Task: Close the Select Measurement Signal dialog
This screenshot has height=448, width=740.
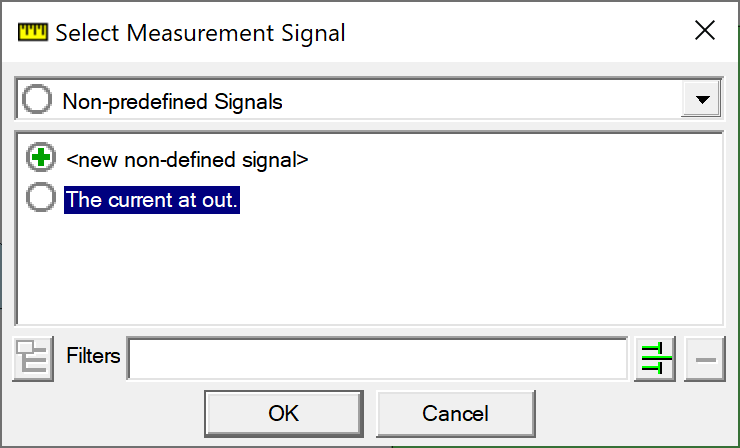Action: point(704,31)
